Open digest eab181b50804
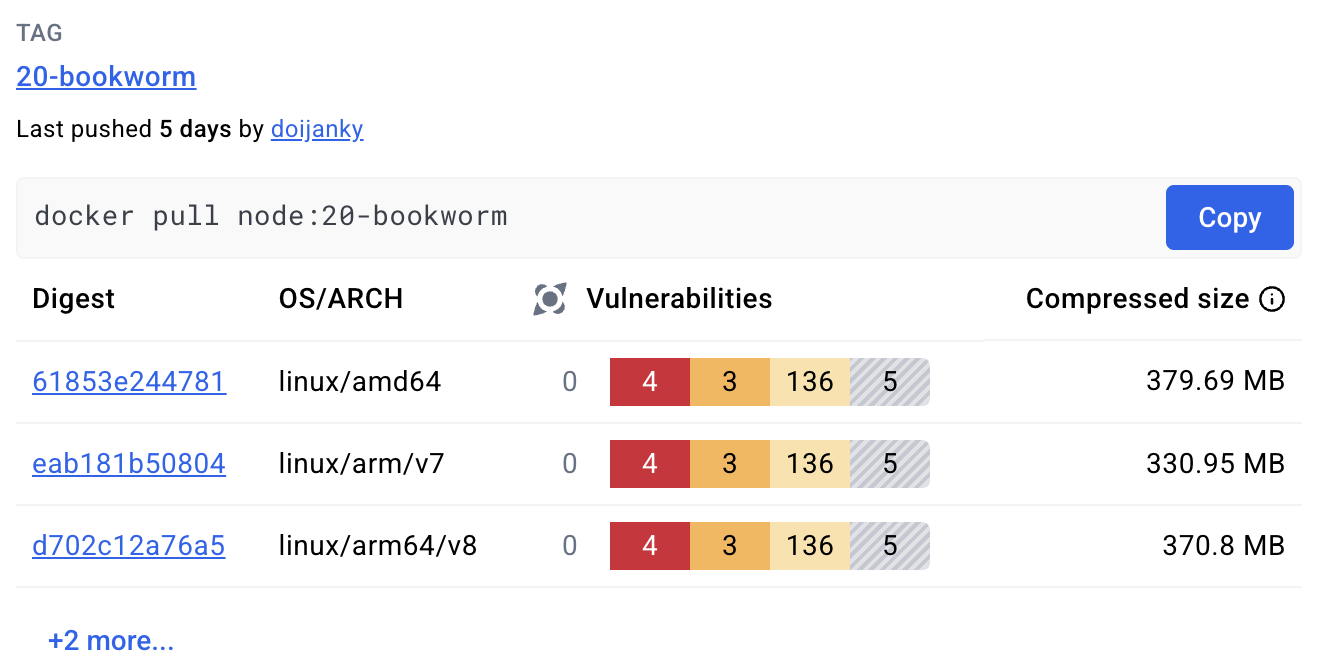The width and height of the screenshot is (1322, 672). [x=129, y=464]
